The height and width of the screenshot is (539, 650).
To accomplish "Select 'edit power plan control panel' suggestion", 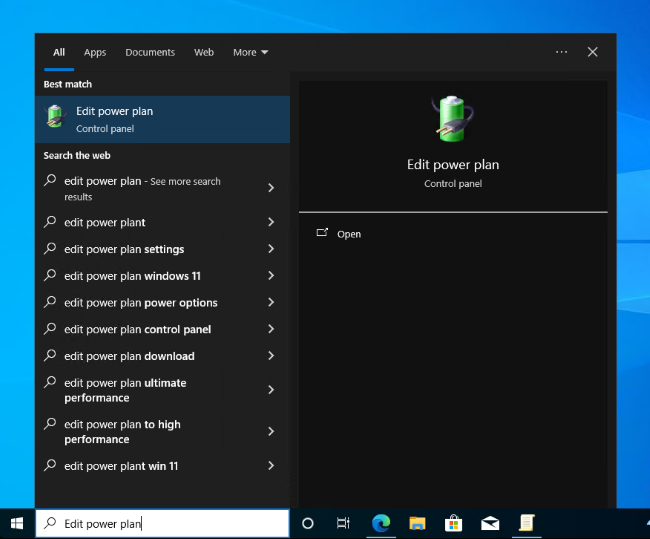I will 137,329.
